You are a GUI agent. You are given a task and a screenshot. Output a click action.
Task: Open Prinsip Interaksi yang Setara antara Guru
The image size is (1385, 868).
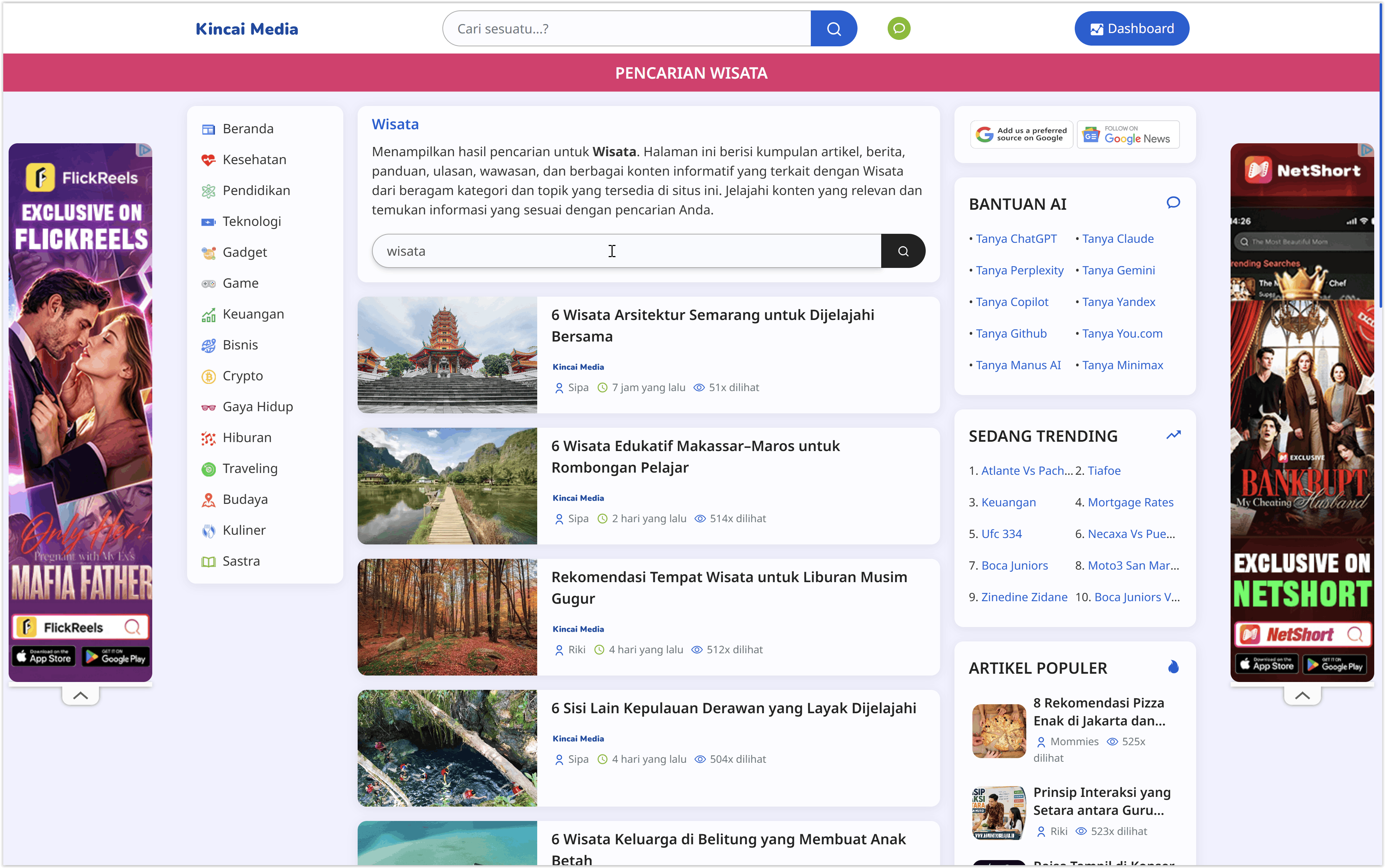[x=1101, y=802]
